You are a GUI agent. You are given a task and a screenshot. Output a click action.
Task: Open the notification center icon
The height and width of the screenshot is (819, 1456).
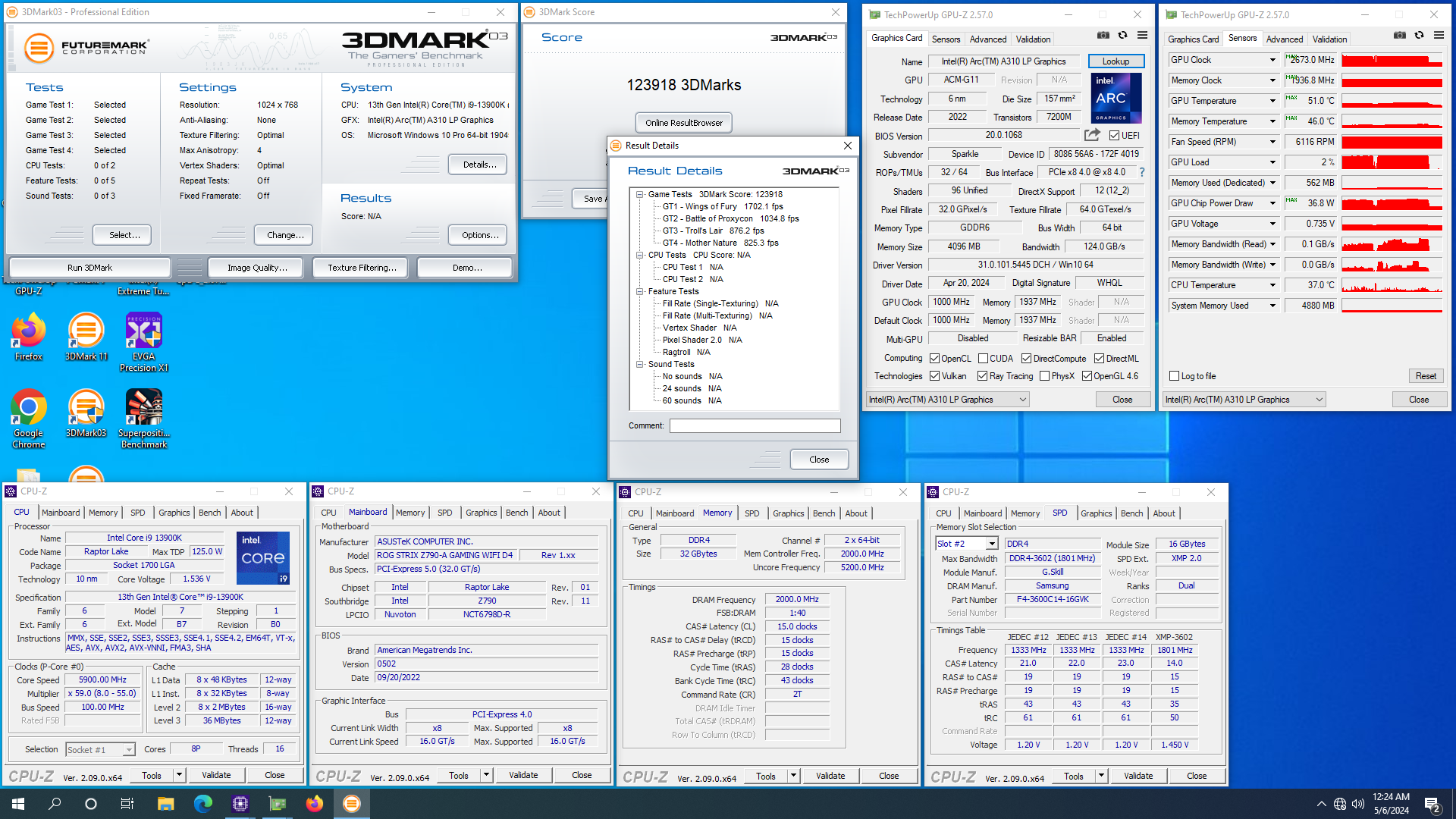click(1432, 804)
